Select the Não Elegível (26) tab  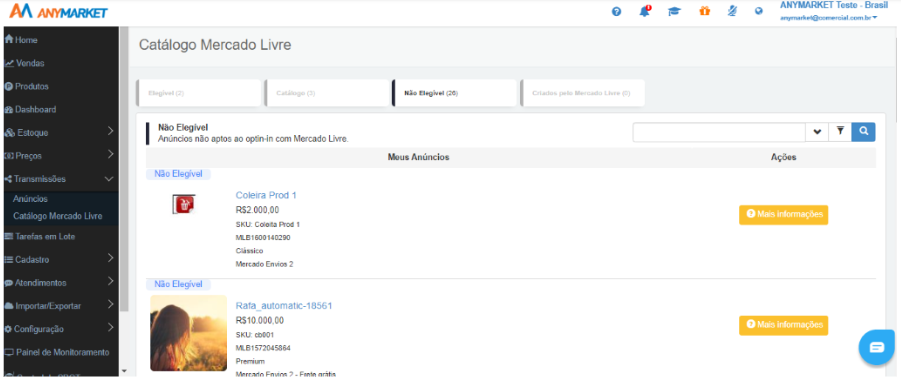pos(455,92)
